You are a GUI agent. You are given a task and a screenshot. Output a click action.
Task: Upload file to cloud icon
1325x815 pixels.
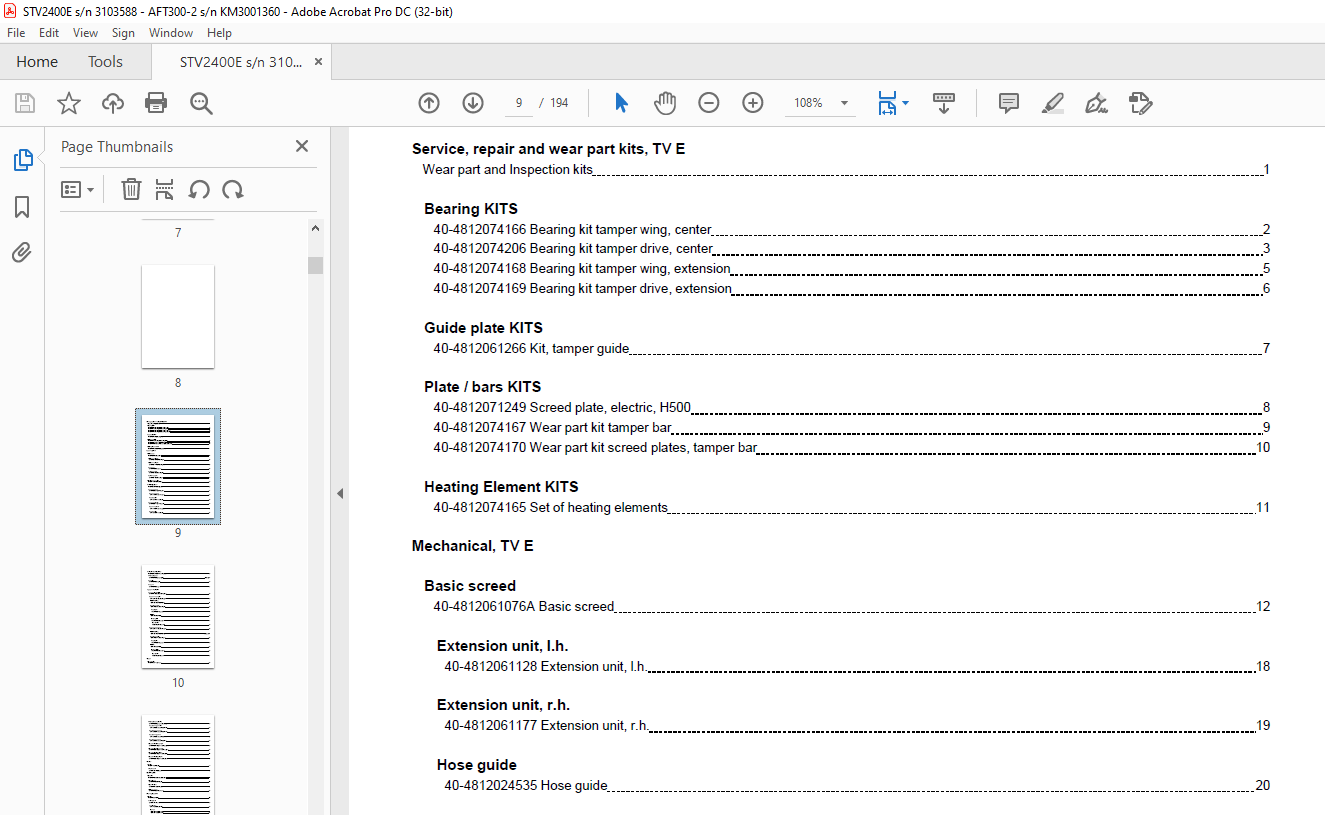pos(113,103)
